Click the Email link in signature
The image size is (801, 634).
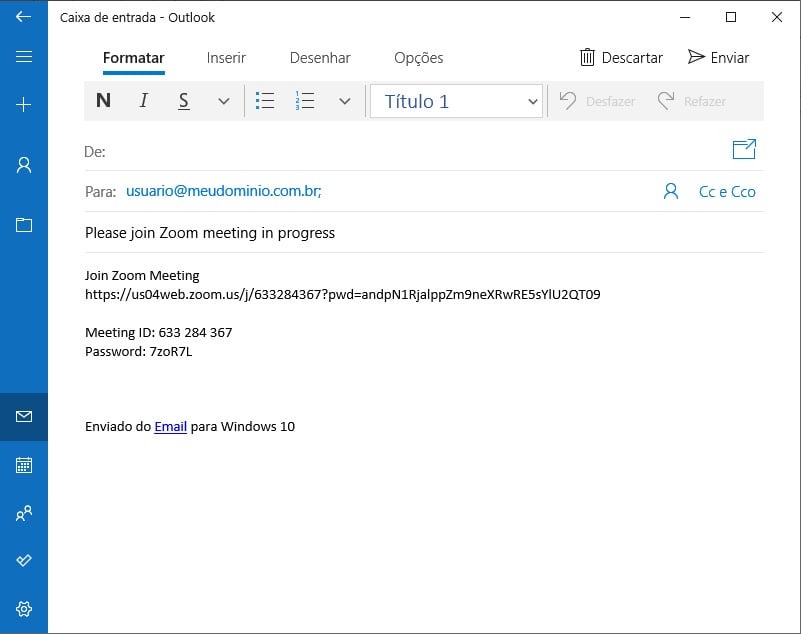(x=171, y=427)
